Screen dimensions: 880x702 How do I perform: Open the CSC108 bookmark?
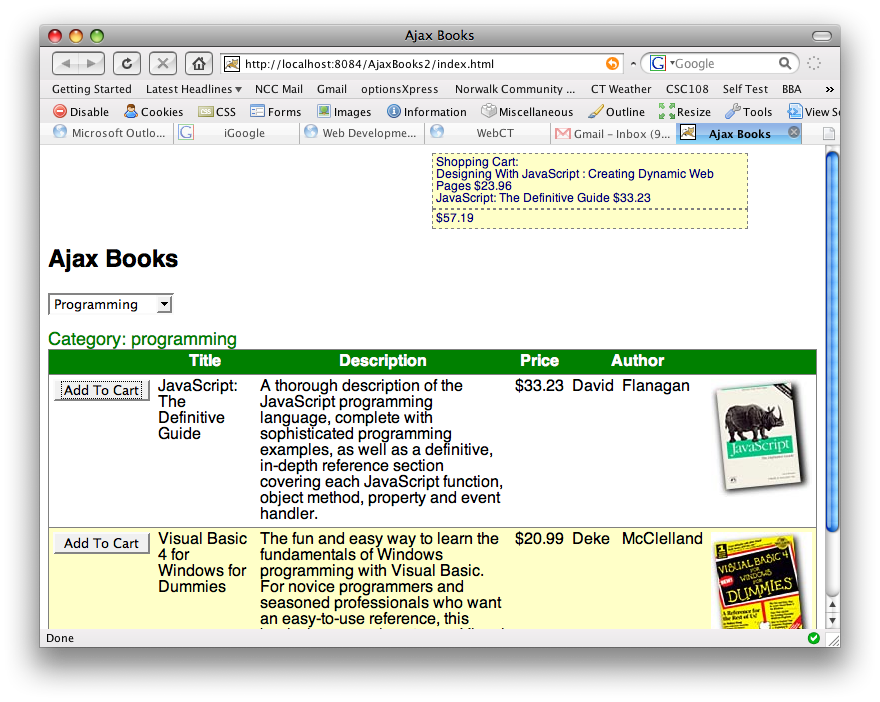click(x=687, y=89)
